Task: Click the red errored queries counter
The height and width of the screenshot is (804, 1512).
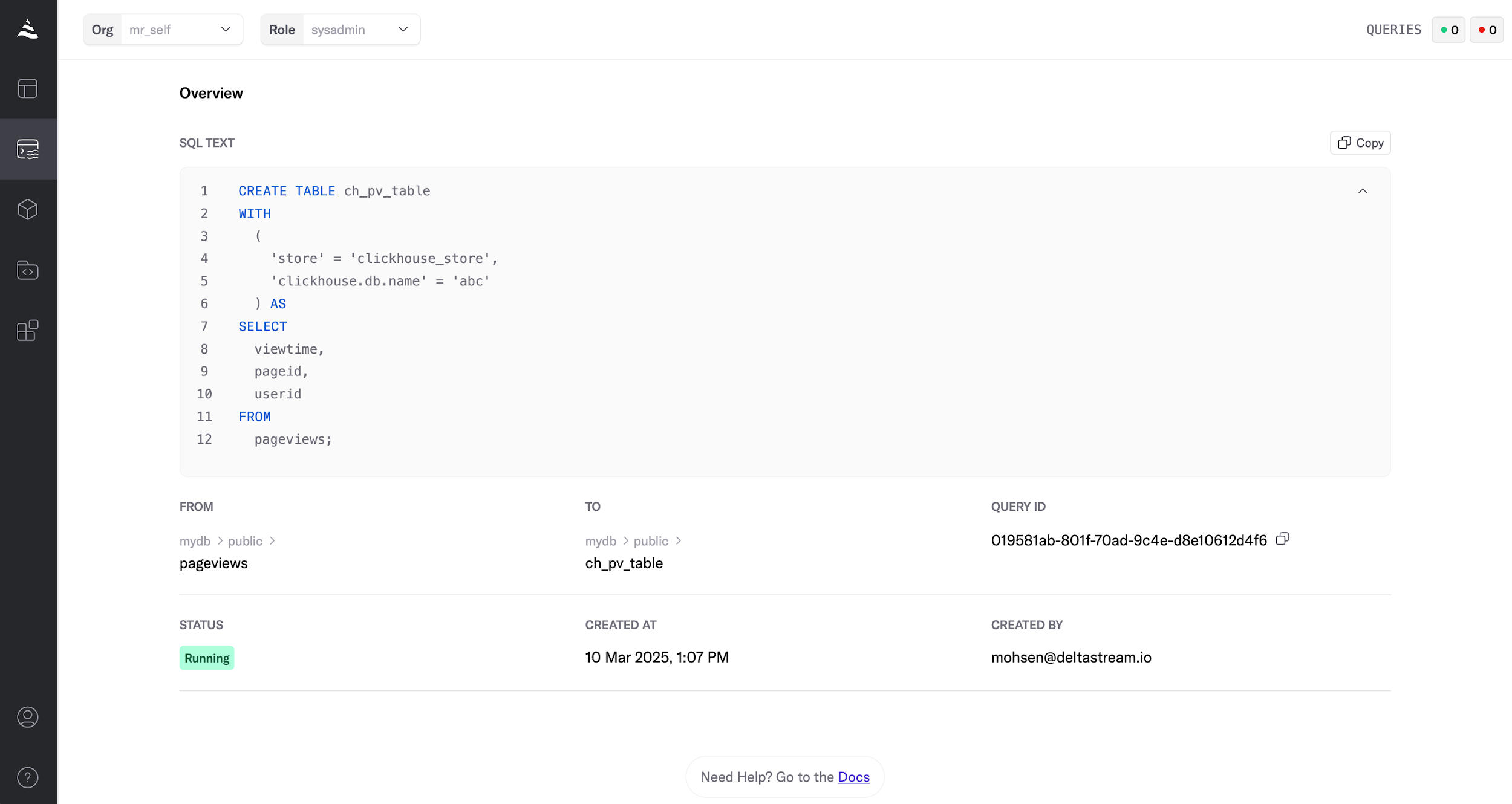Action: pyautogui.click(x=1487, y=30)
